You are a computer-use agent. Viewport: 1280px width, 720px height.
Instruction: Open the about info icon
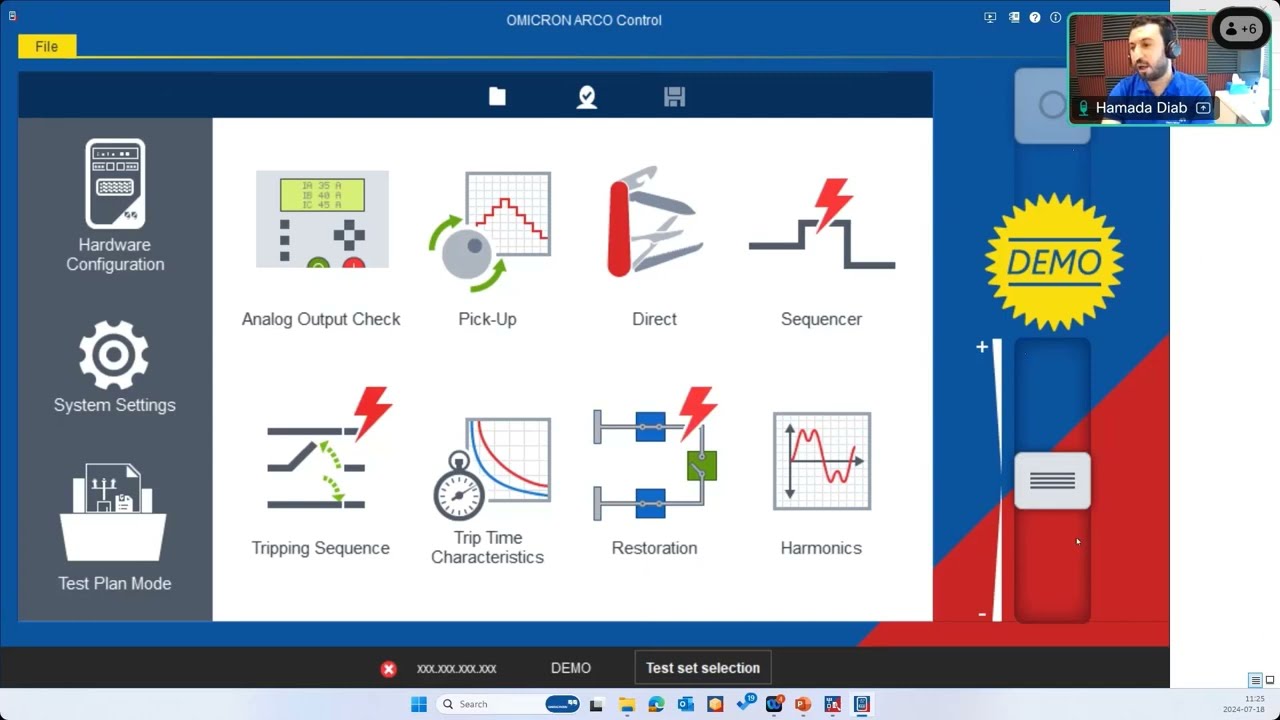pos(1056,18)
